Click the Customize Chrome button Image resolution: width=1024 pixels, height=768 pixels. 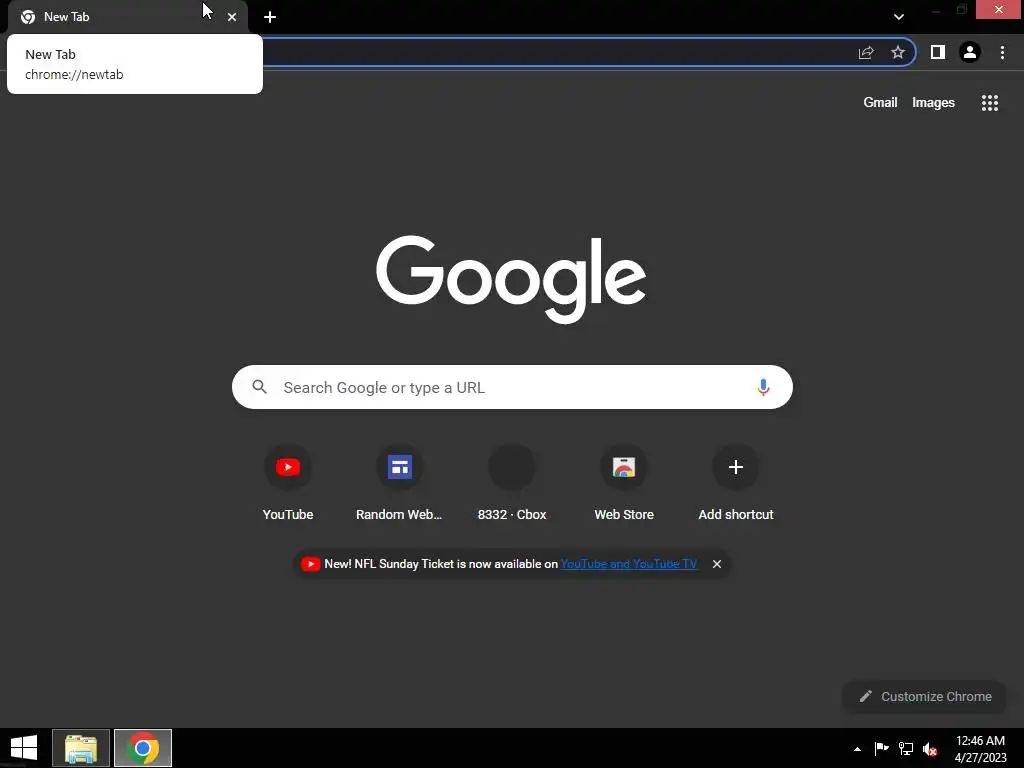click(x=925, y=697)
